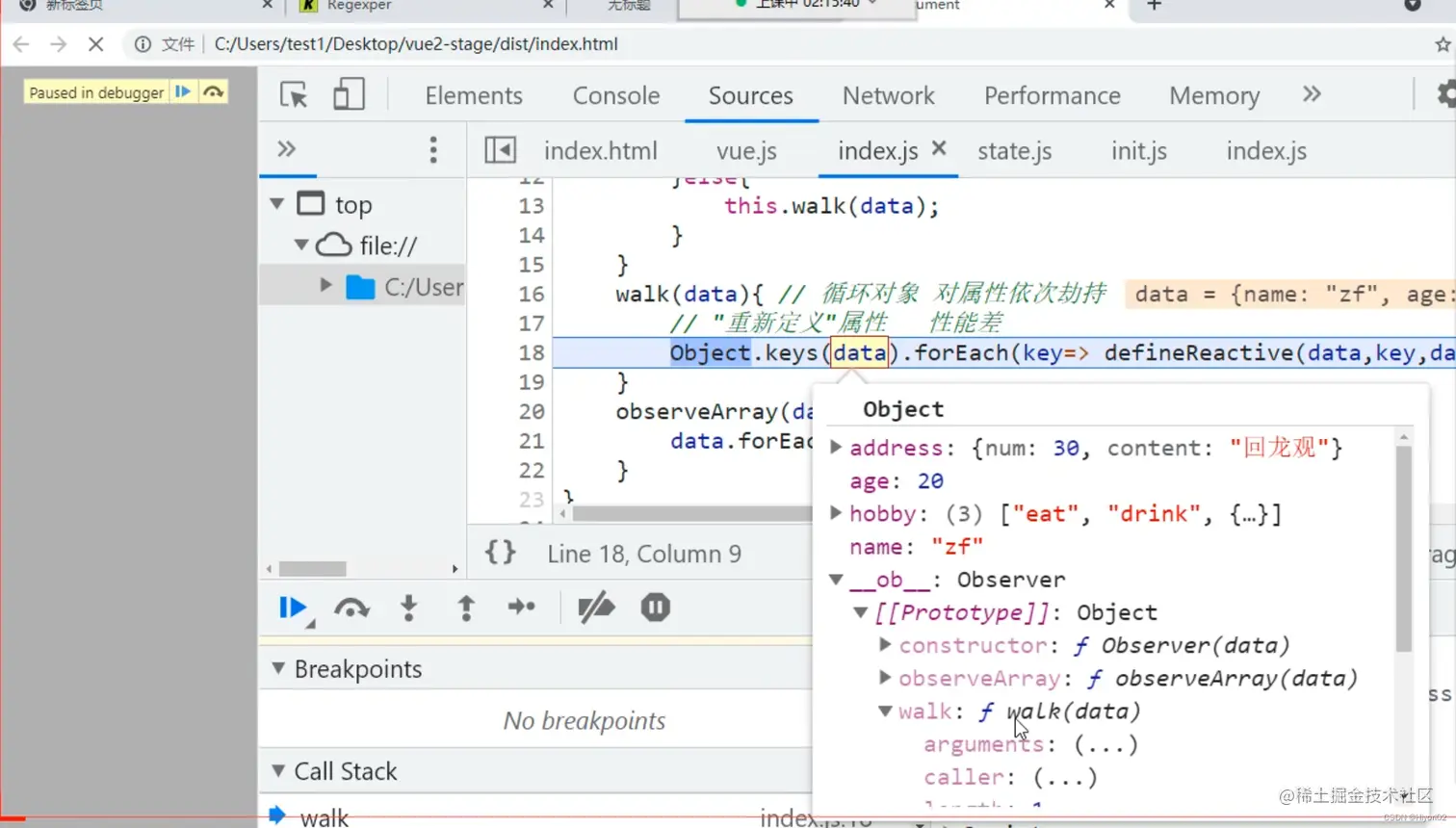This screenshot has width=1456, height=828.
Task: Resume script execution in debugger toolbar
Action: pos(293,608)
